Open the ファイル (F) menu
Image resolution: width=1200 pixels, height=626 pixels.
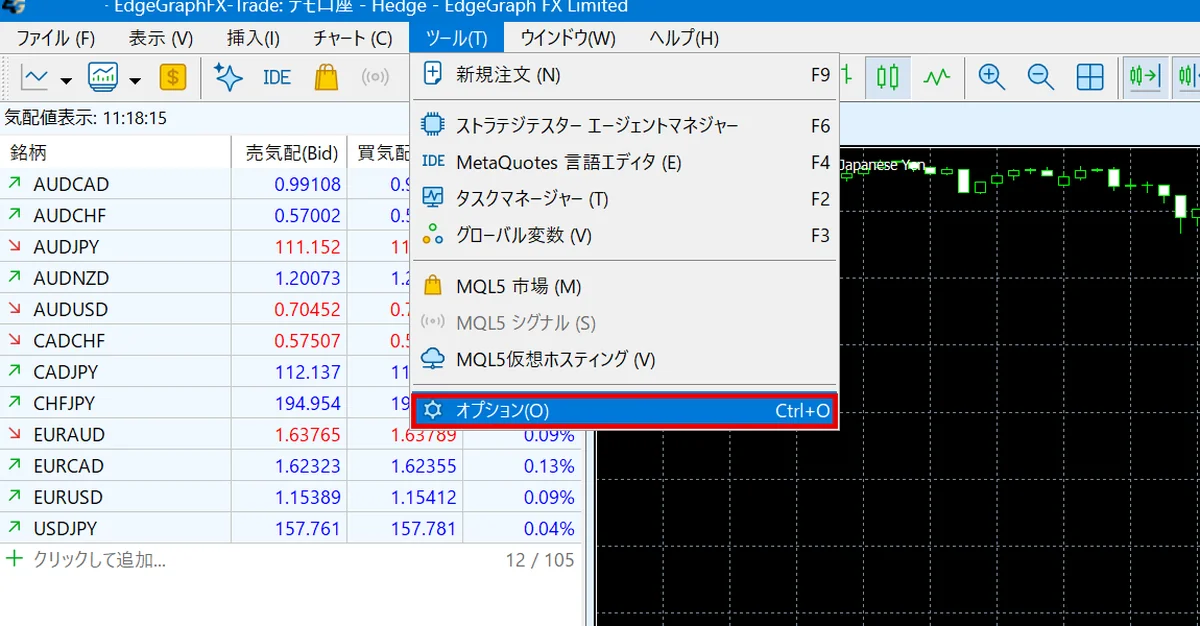click(x=56, y=39)
